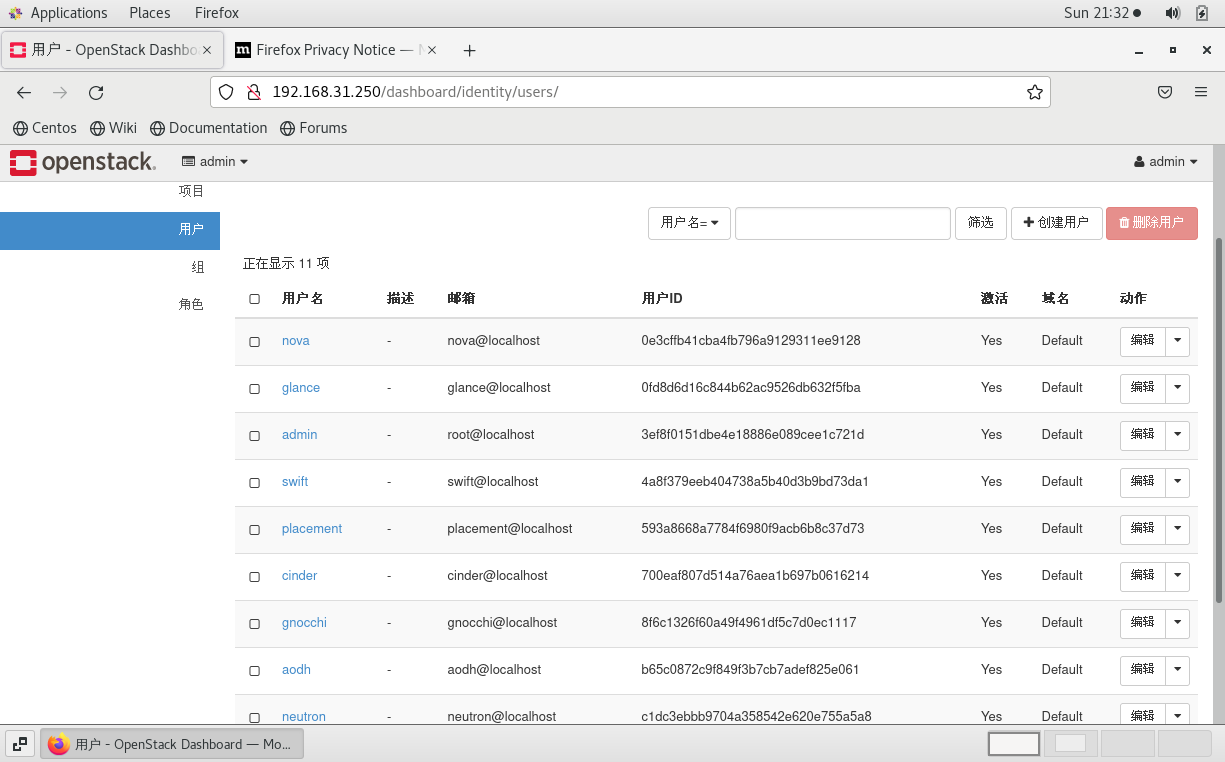Check the glance user checkbox
The image size is (1225, 762).
point(254,389)
